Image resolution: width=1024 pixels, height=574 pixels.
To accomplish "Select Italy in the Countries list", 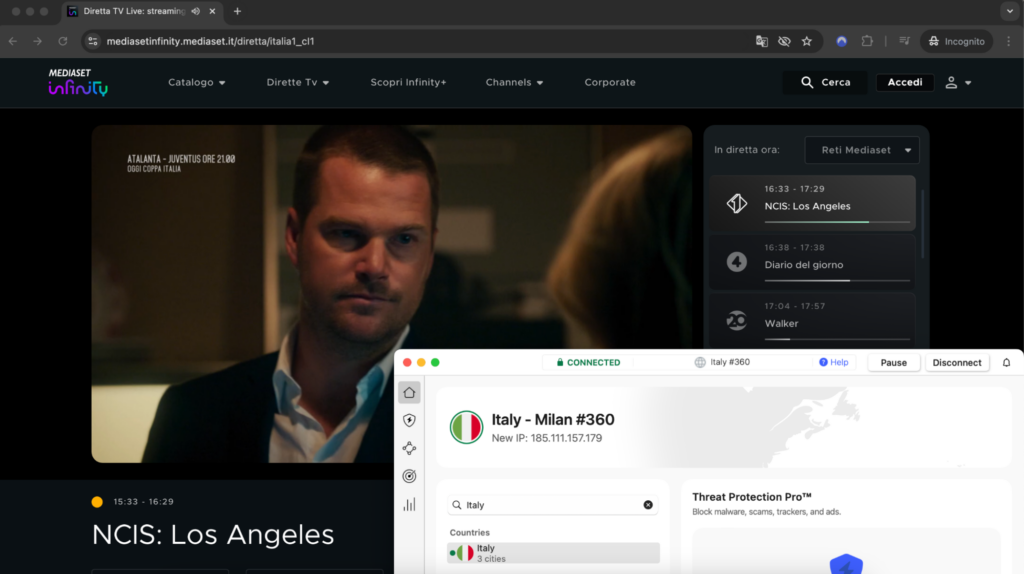I will pyautogui.click(x=553, y=553).
